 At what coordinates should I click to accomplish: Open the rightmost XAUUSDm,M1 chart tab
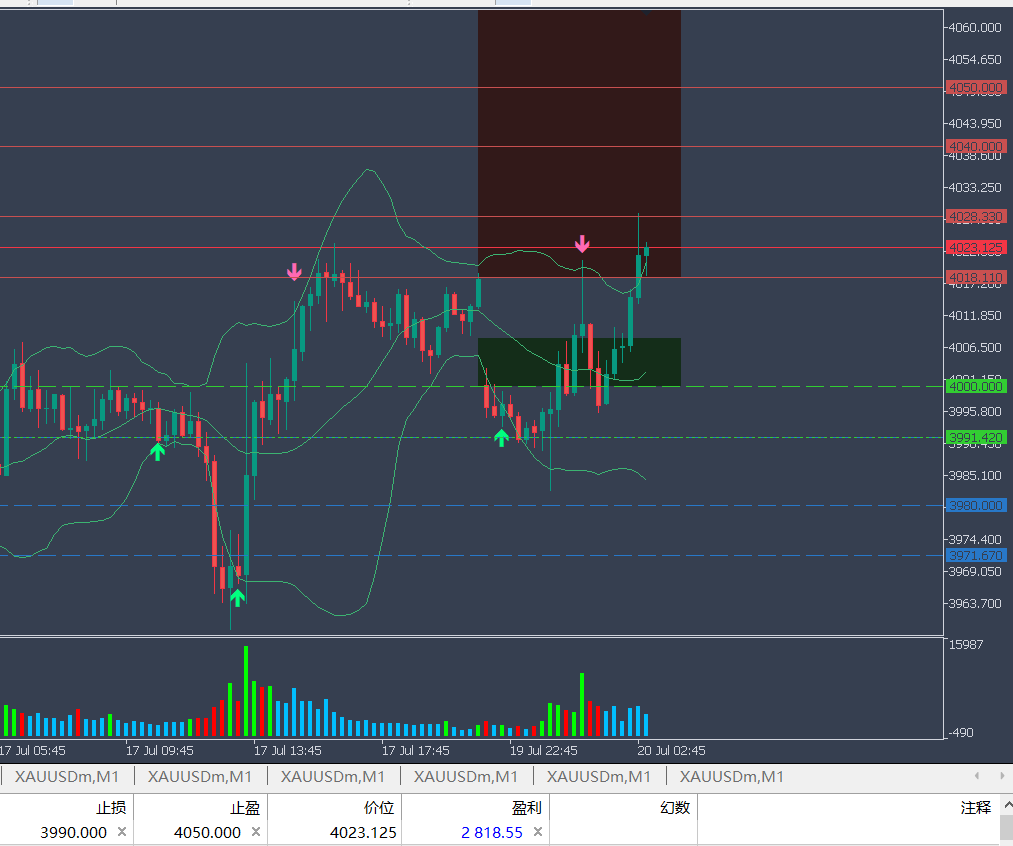point(731,776)
